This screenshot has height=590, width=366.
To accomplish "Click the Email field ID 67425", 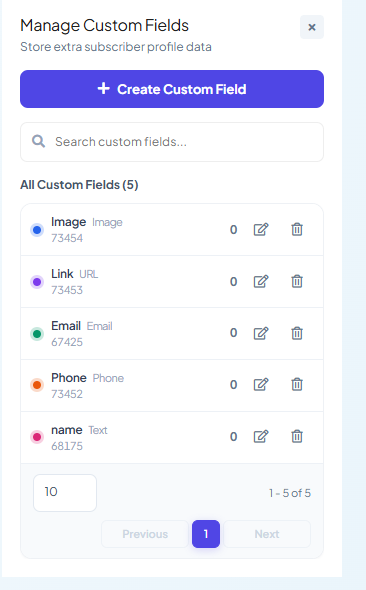I will [67, 342].
